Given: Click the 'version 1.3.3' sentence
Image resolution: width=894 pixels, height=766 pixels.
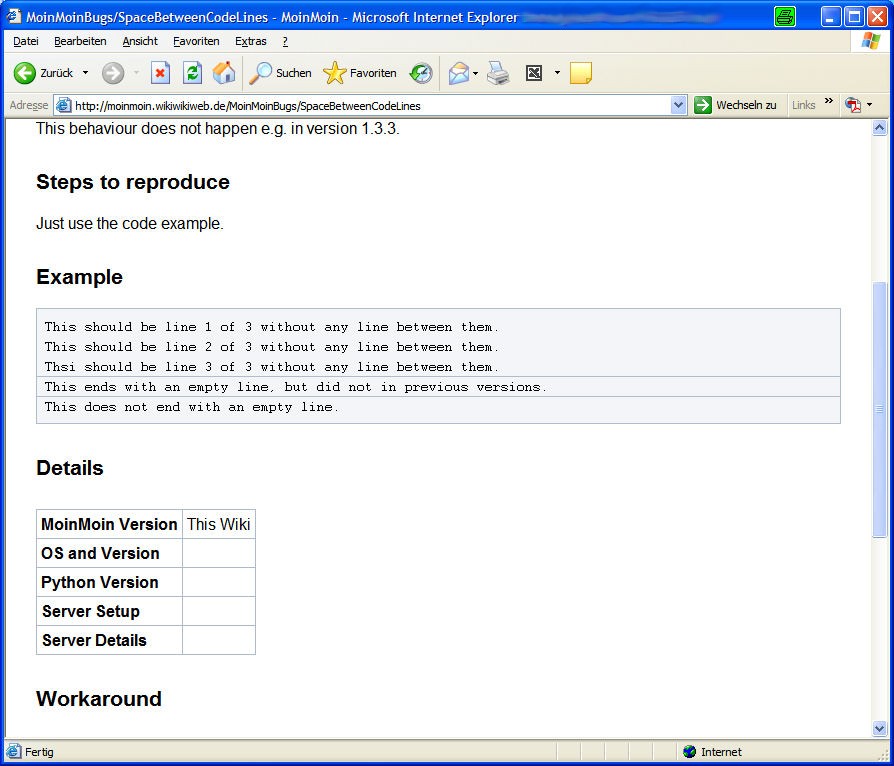Looking at the screenshot, I should (x=218, y=129).
